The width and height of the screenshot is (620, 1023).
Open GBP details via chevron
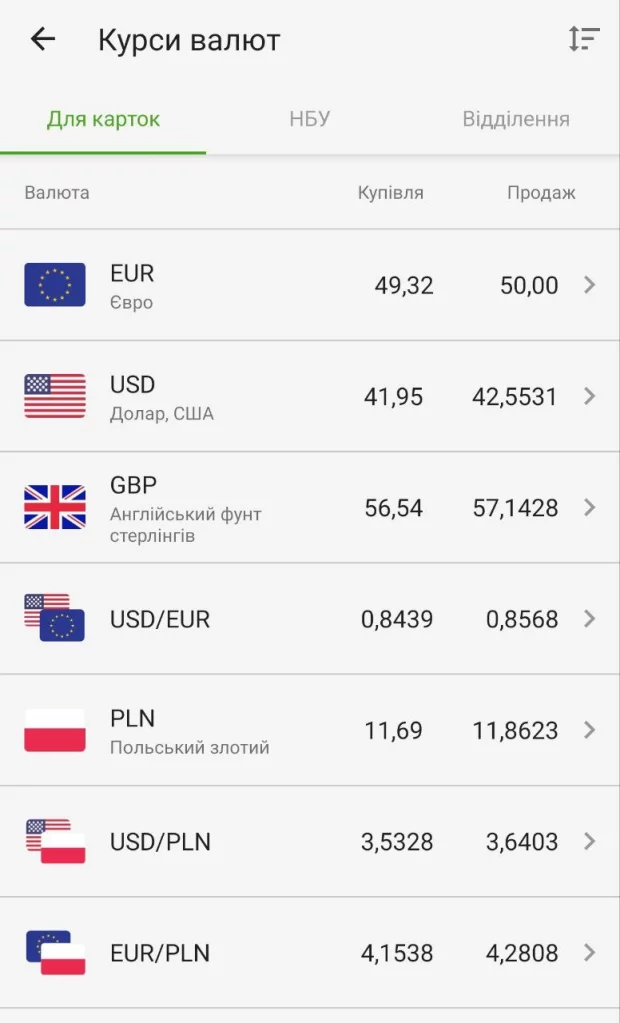coord(589,507)
